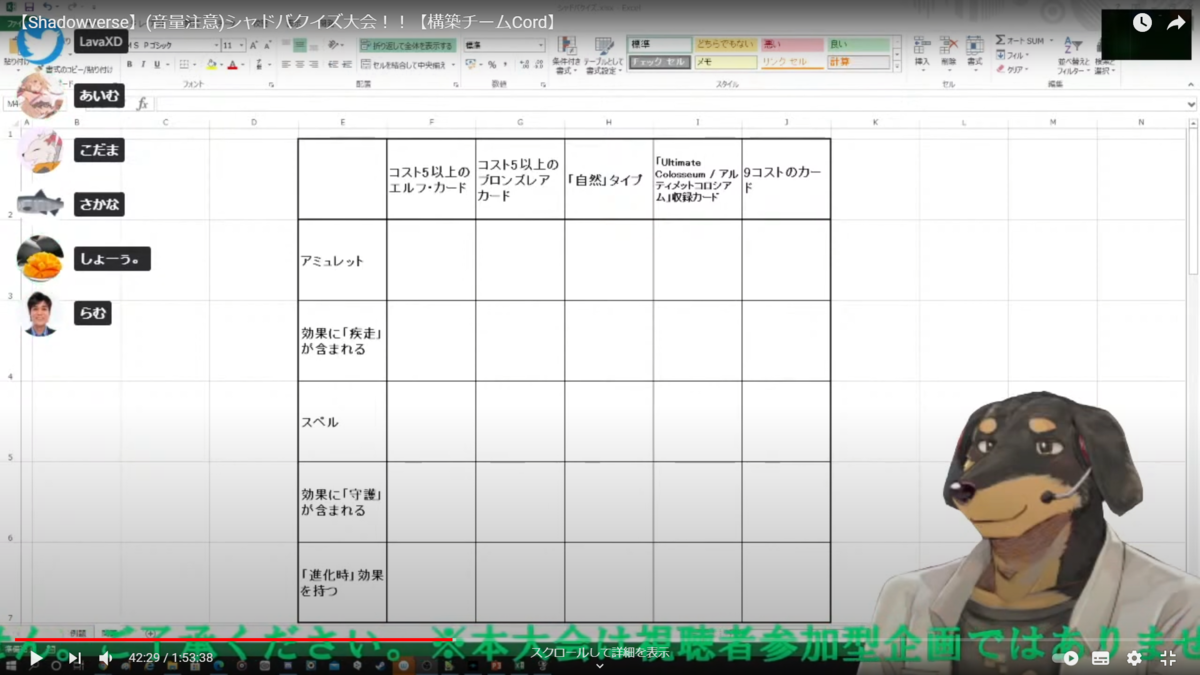Screen dimensions: 1200x675
Task: Select the 計算 cell style
Action: [x=858, y=62]
